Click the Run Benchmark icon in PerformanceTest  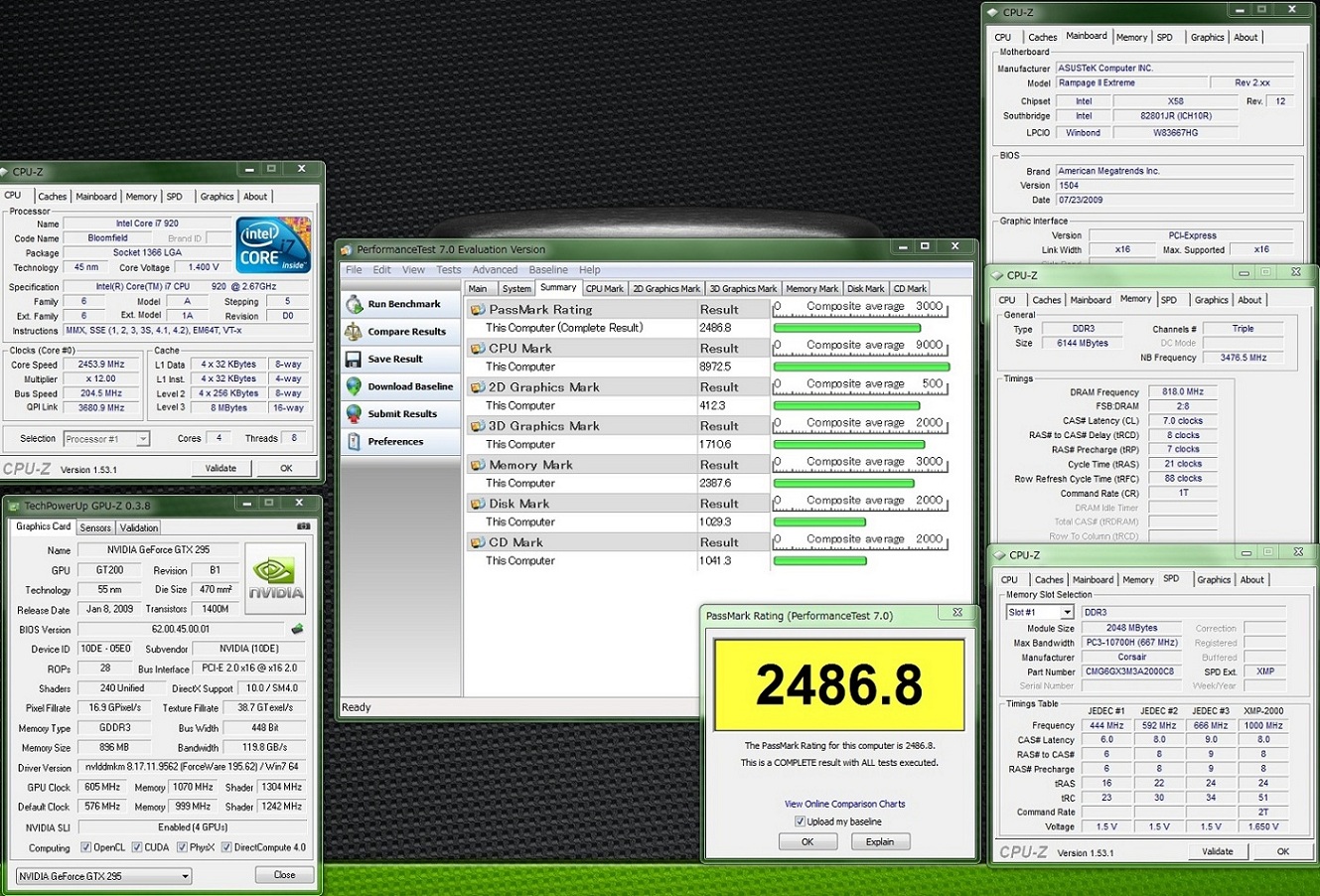click(x=354, y=304)
